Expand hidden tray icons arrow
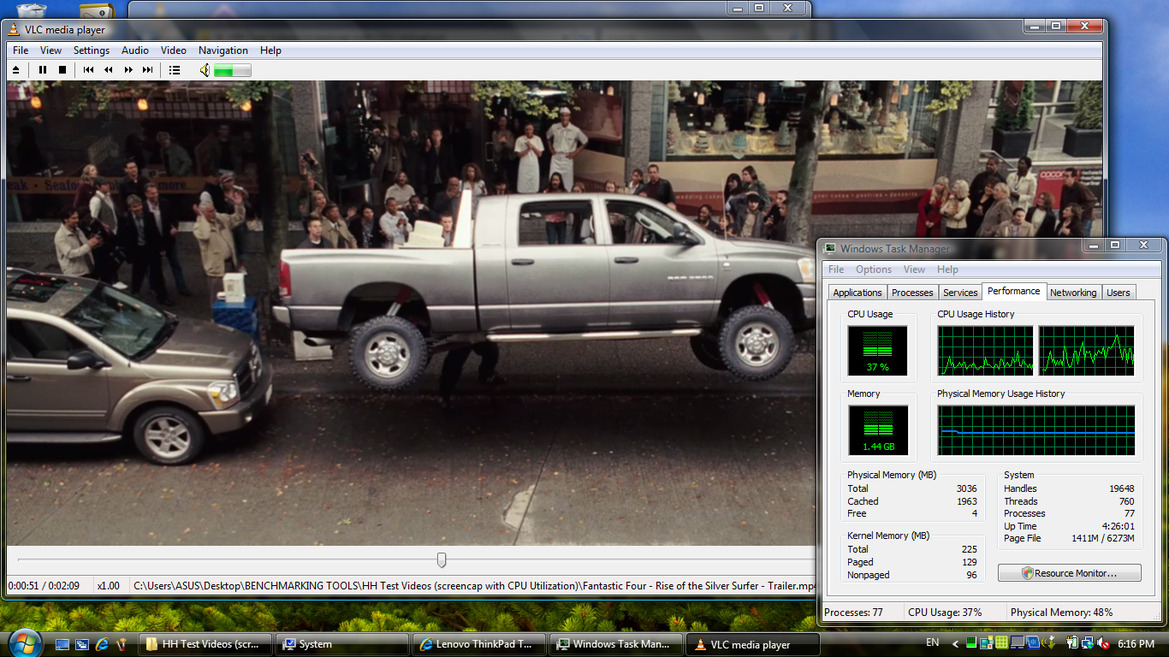The height and width of the screenshot is (657, 1169). click(x=955, y=643)
